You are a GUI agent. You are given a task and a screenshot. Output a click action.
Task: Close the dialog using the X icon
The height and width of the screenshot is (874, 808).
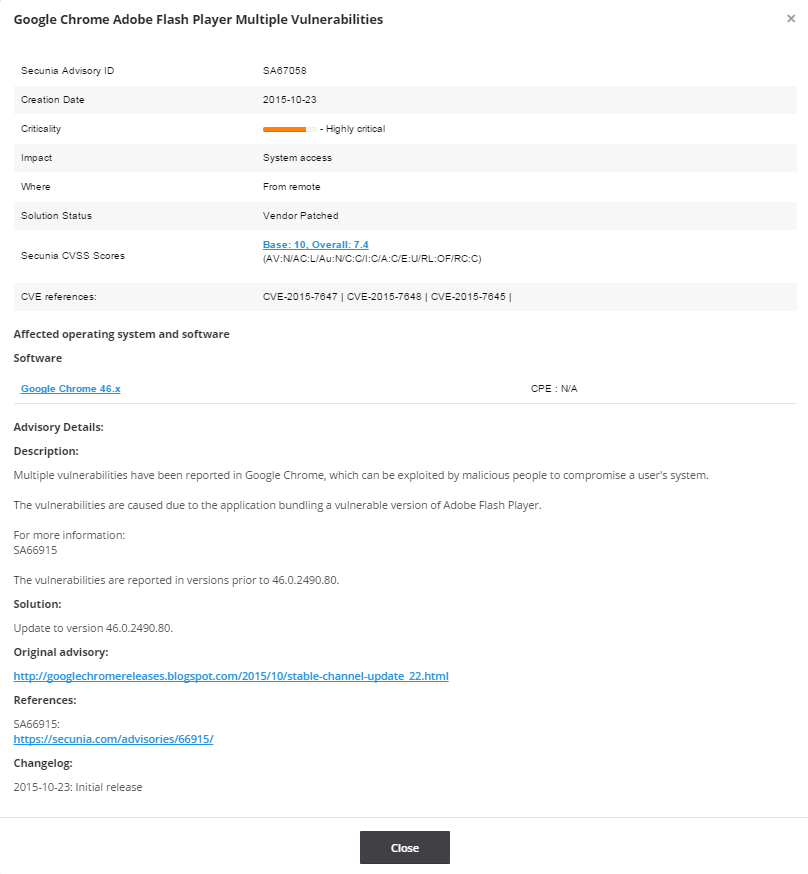[x=791, y=19]
